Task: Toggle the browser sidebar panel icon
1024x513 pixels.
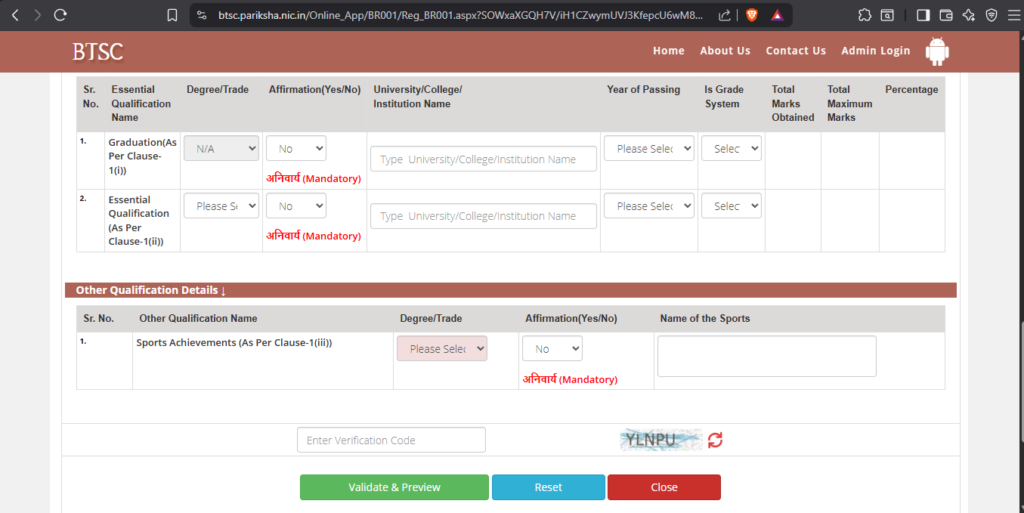Action: [x=922, y=15]
